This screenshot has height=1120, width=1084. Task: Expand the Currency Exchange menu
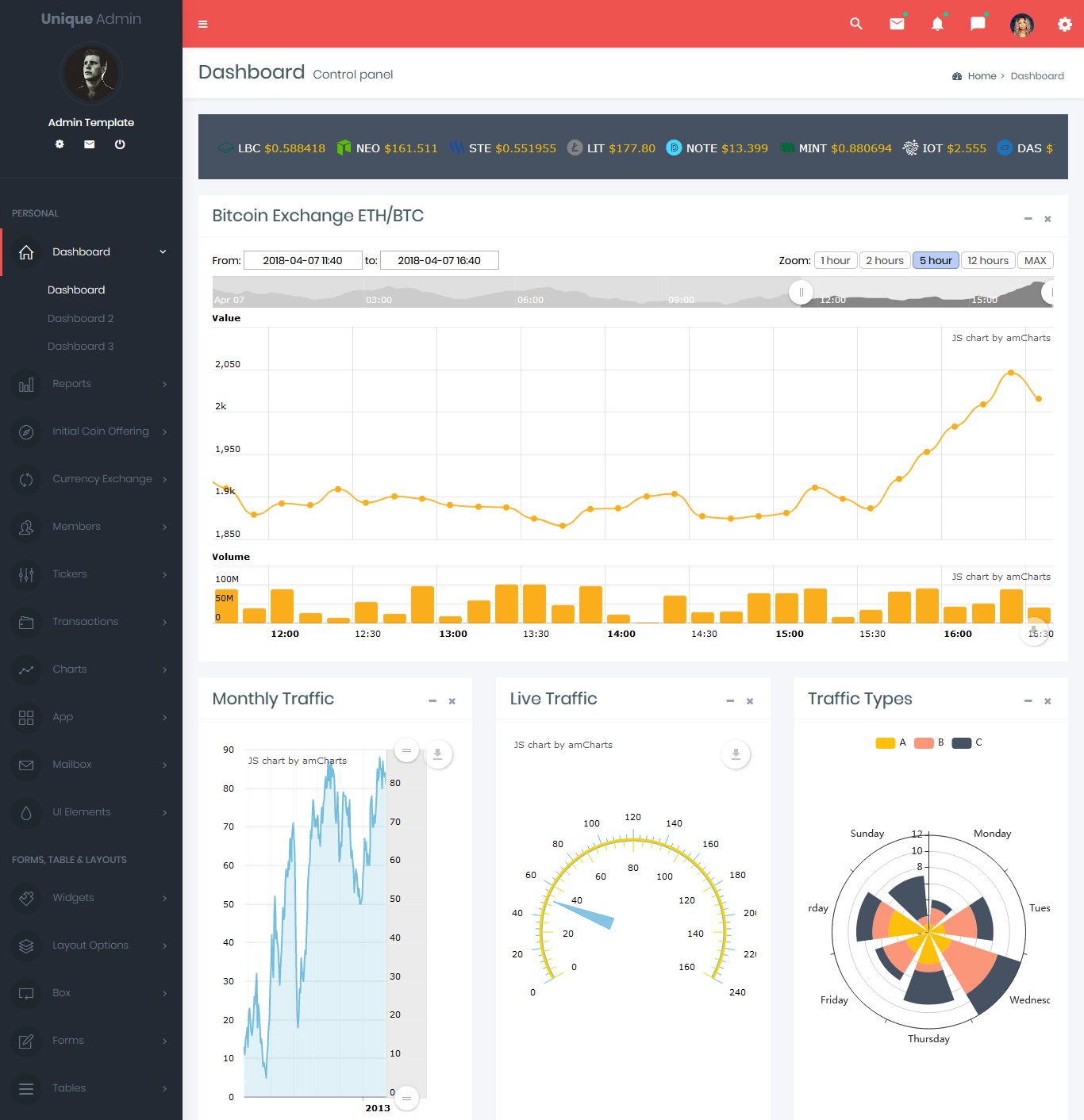164,479
